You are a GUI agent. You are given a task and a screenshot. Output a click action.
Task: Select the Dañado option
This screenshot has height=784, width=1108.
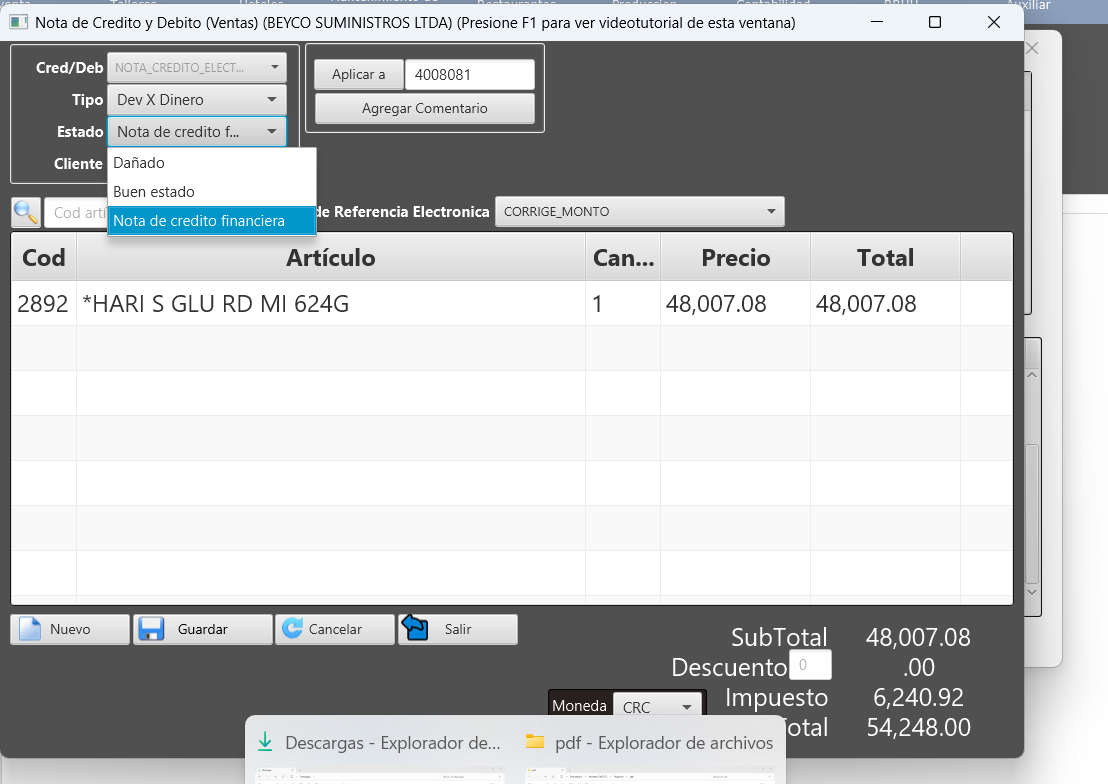[139, 163]
